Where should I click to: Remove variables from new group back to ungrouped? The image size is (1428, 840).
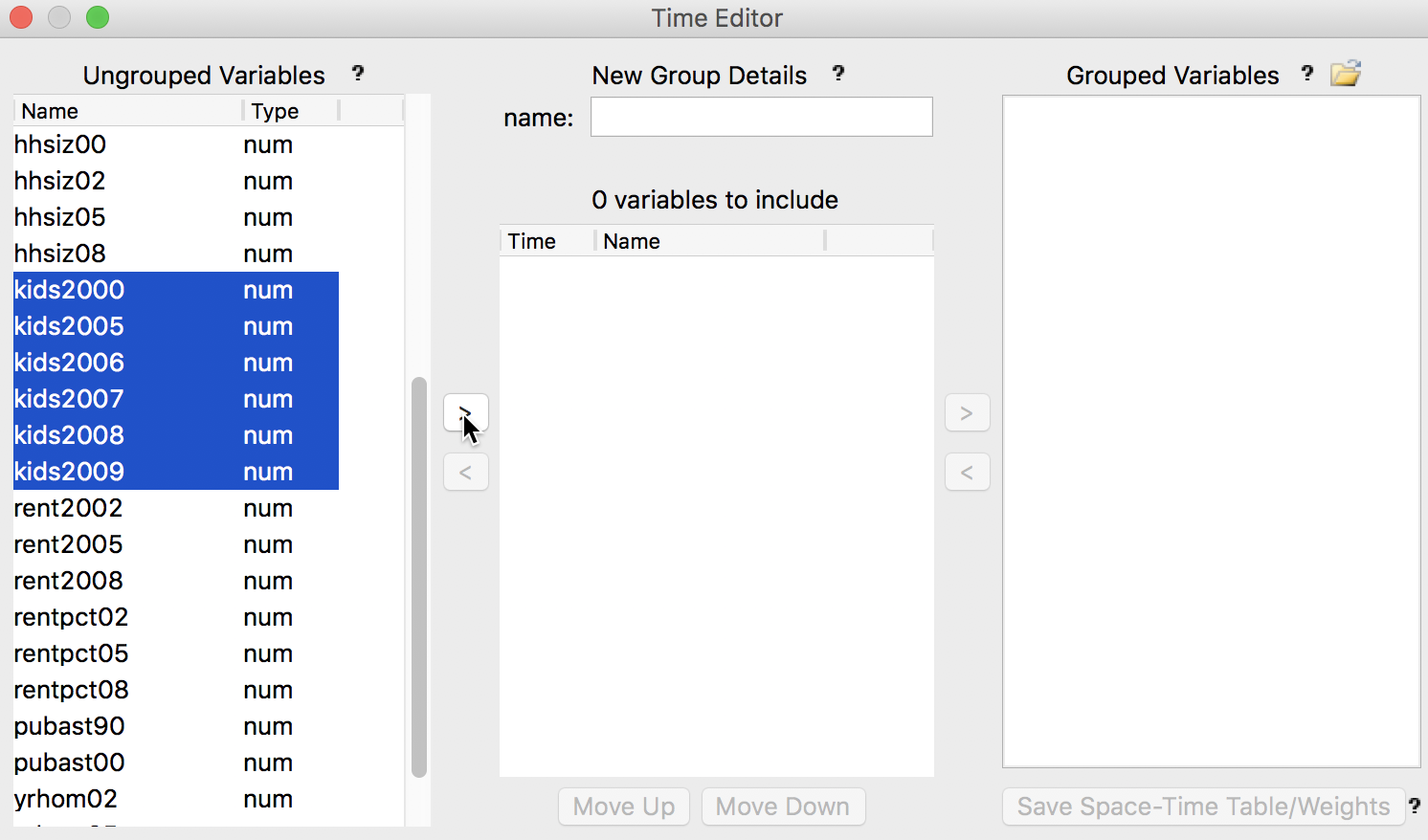(x=466, y=473)
